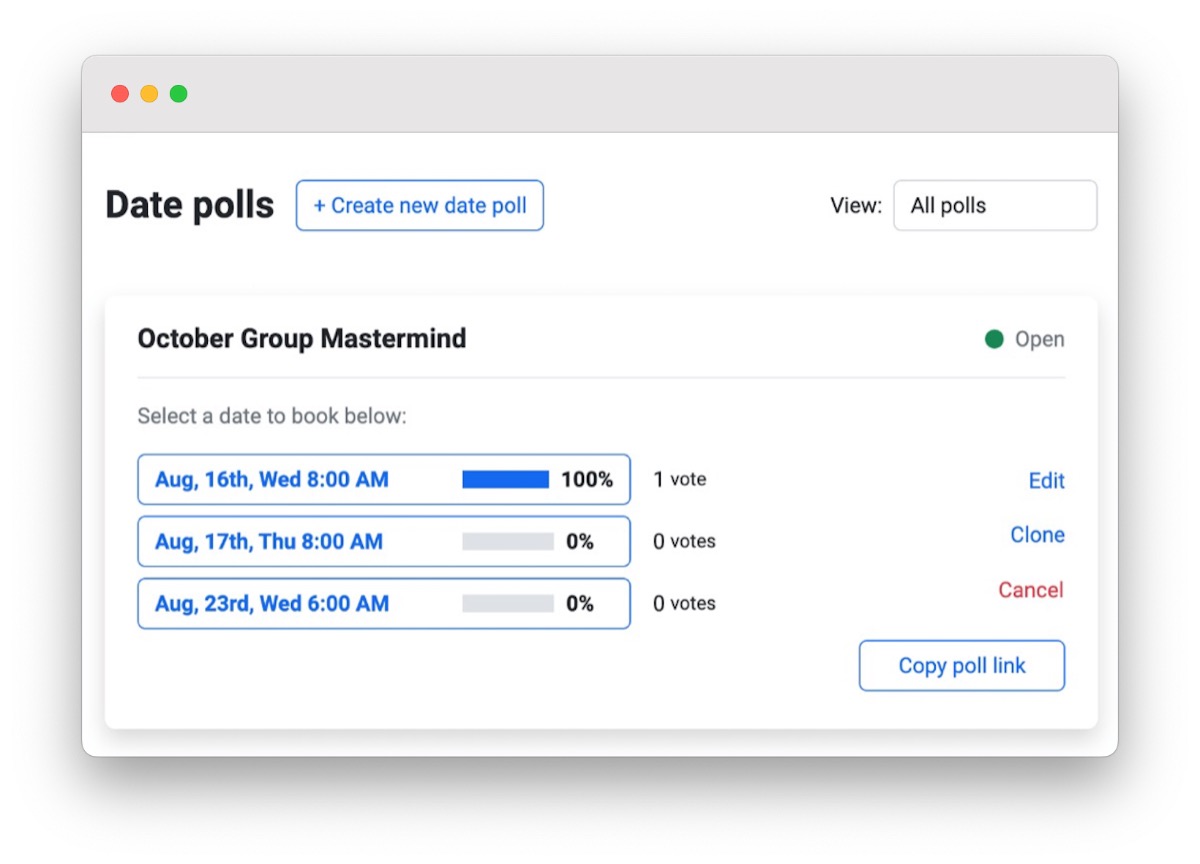Click the grey progress bar for Aug 17th
The height and width of the screenshot is (864, 1200).
pos(507,542)
